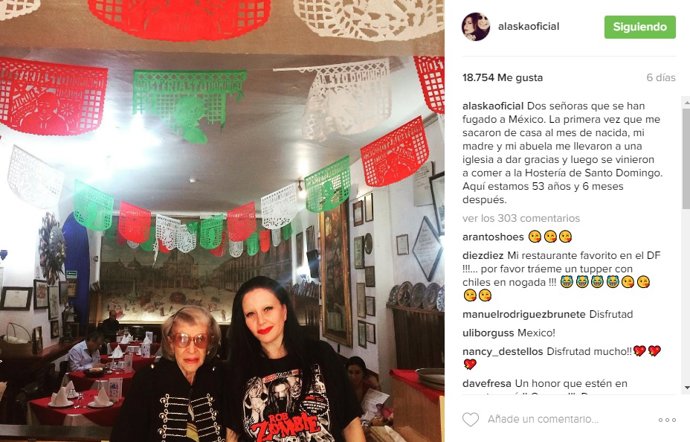Click the restaurant photo of two women

[x=222, y=221]
